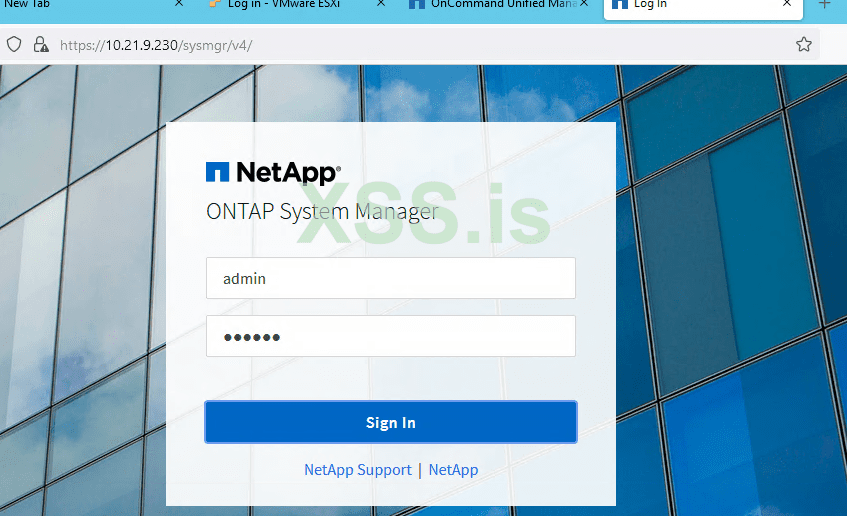Image resolution: width=847 pixels, height=516 pixels.
Task: Click the Log In tab favicon
Action: (620, 4)
